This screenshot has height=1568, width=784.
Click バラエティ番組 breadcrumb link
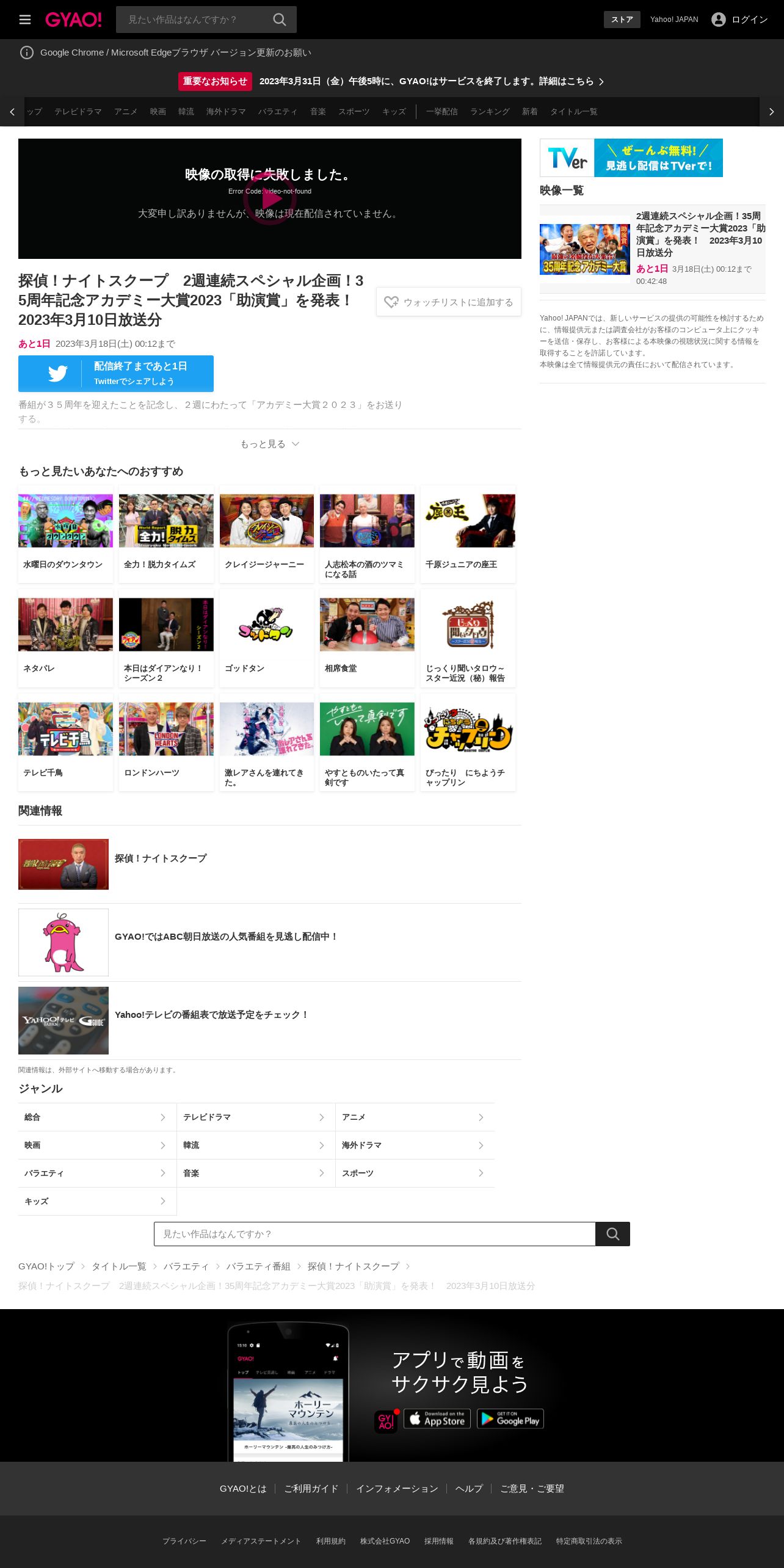click(x=258, y=1266)
